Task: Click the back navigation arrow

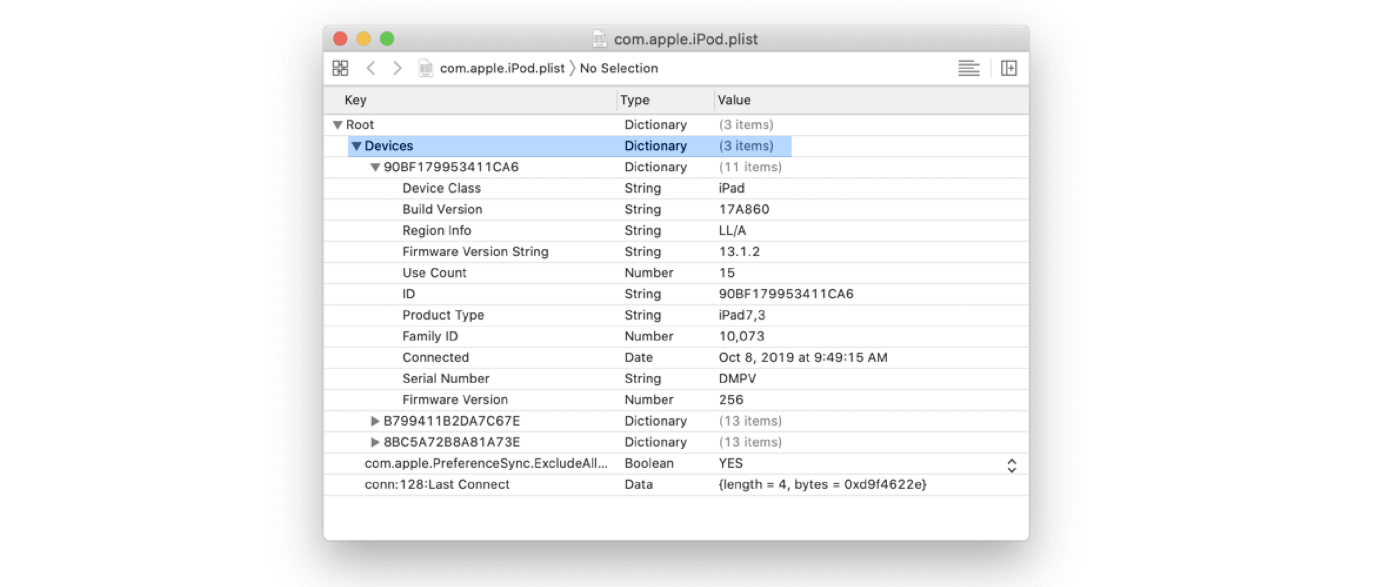Action: point(371,67)
